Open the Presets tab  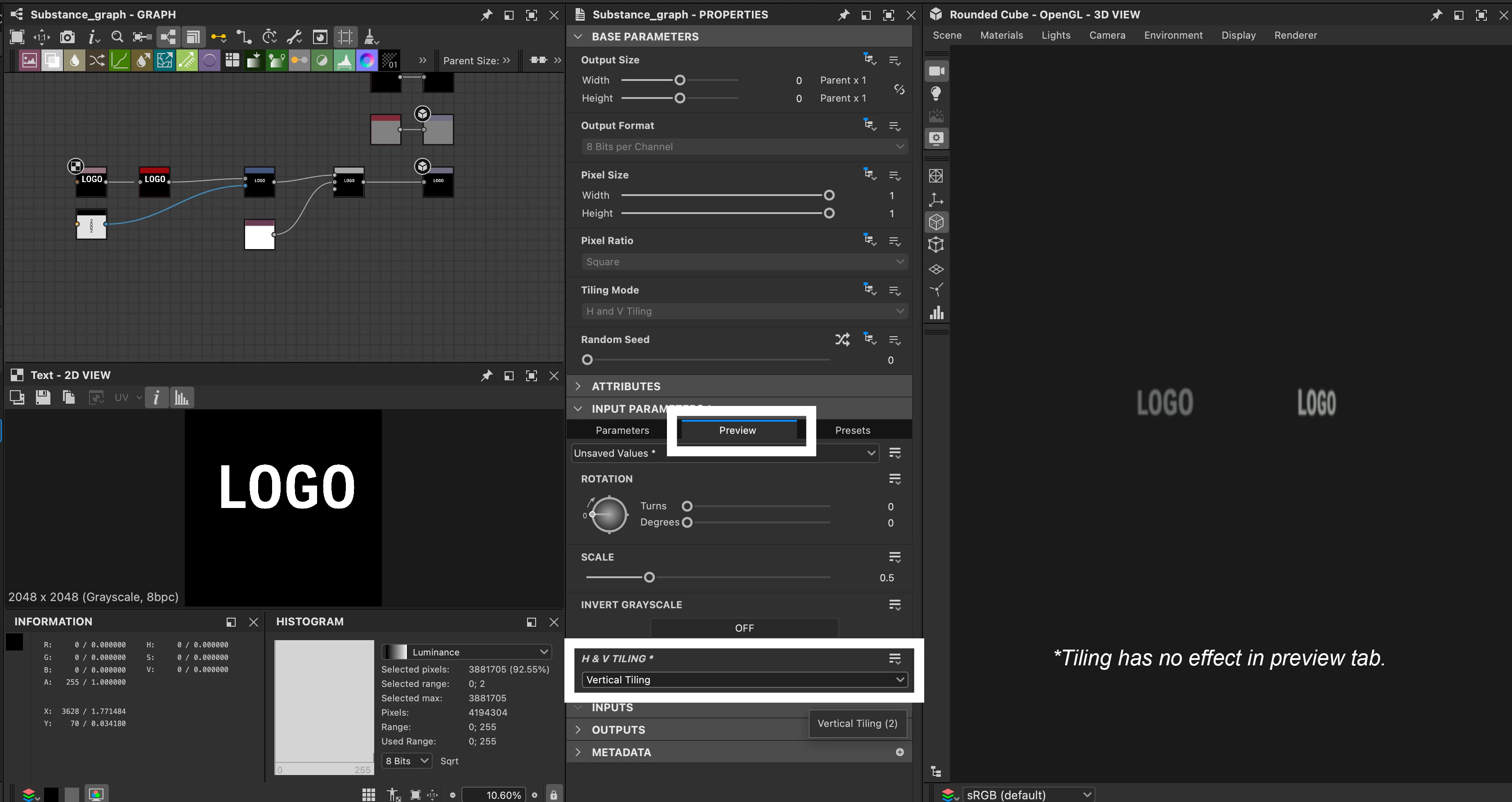(852, 430)
